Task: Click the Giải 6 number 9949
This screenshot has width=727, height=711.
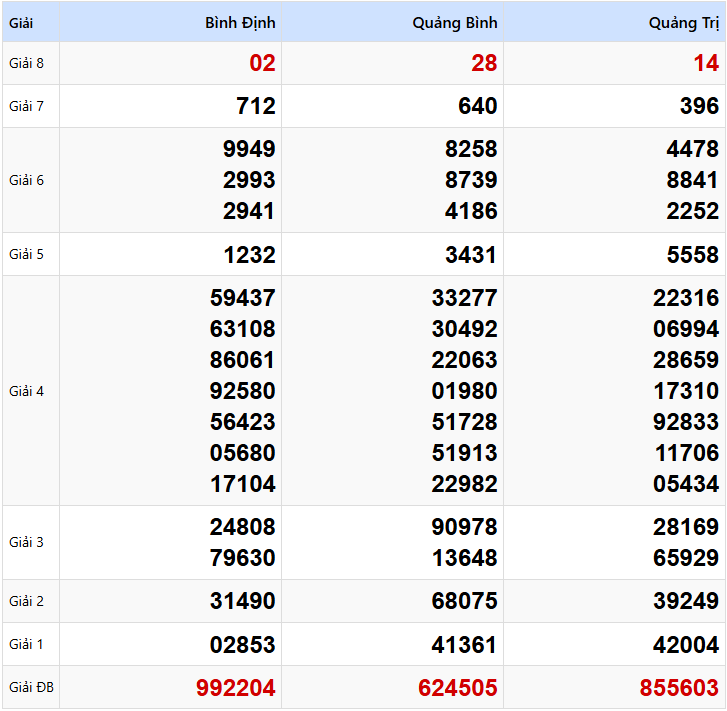Action: tap(249, 149)
